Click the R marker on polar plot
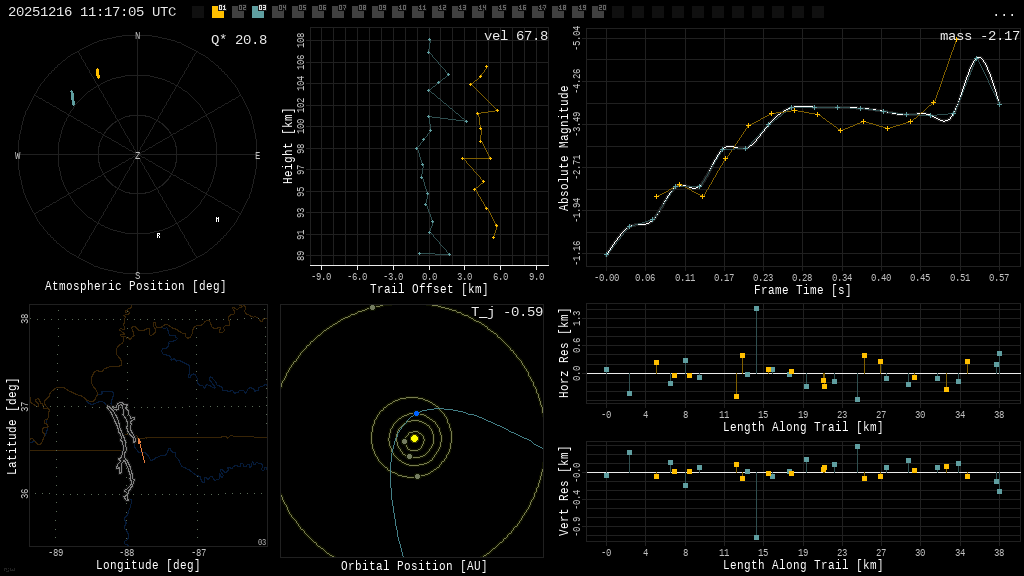Viewport: 1024px width, 576px height. pyautogui.click(x=158, y=236)
